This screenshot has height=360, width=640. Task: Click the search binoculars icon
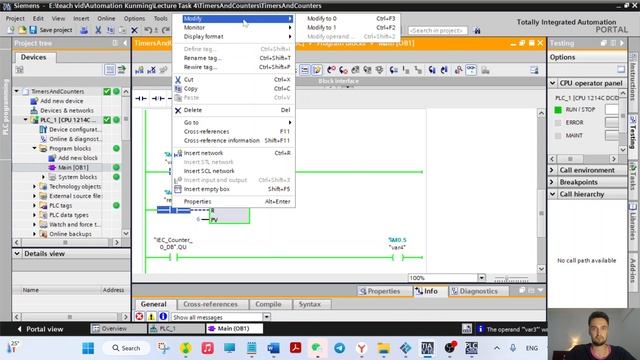click(x=477, y=30)
